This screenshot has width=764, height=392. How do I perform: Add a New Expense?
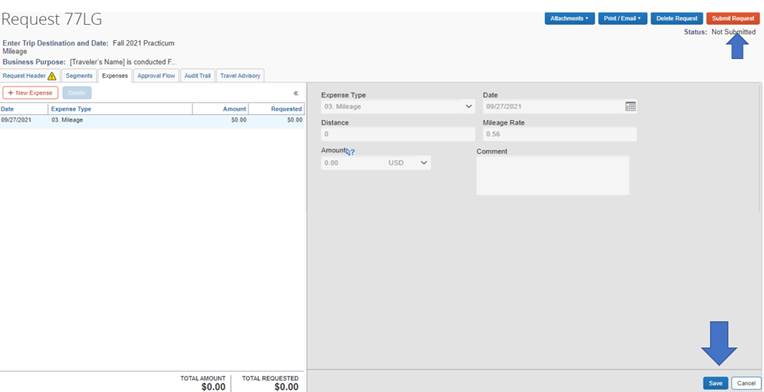click(30, 93)
